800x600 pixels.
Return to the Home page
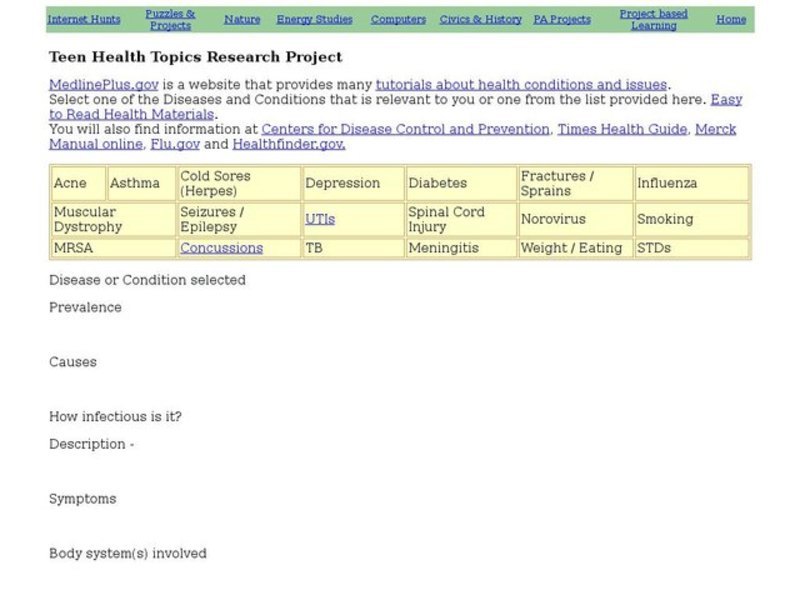tap(730, 18)
